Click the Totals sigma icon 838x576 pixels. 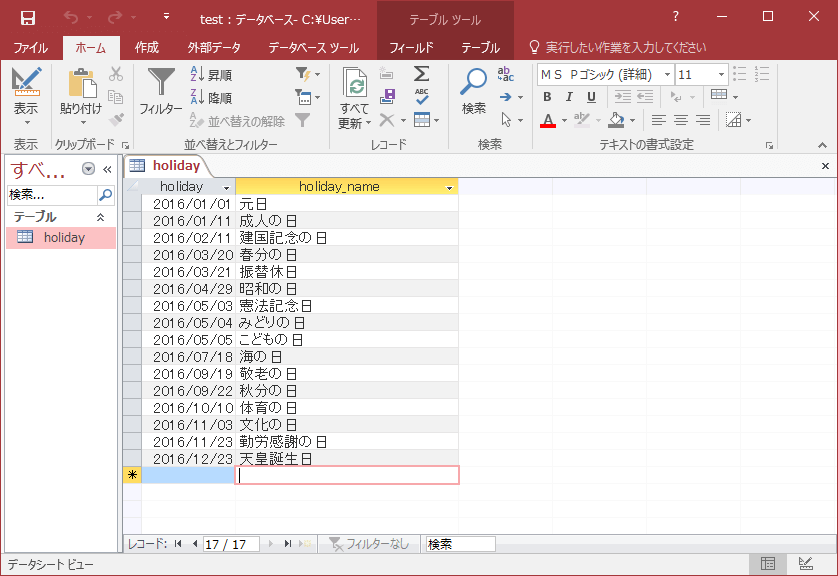coord(422,74)
